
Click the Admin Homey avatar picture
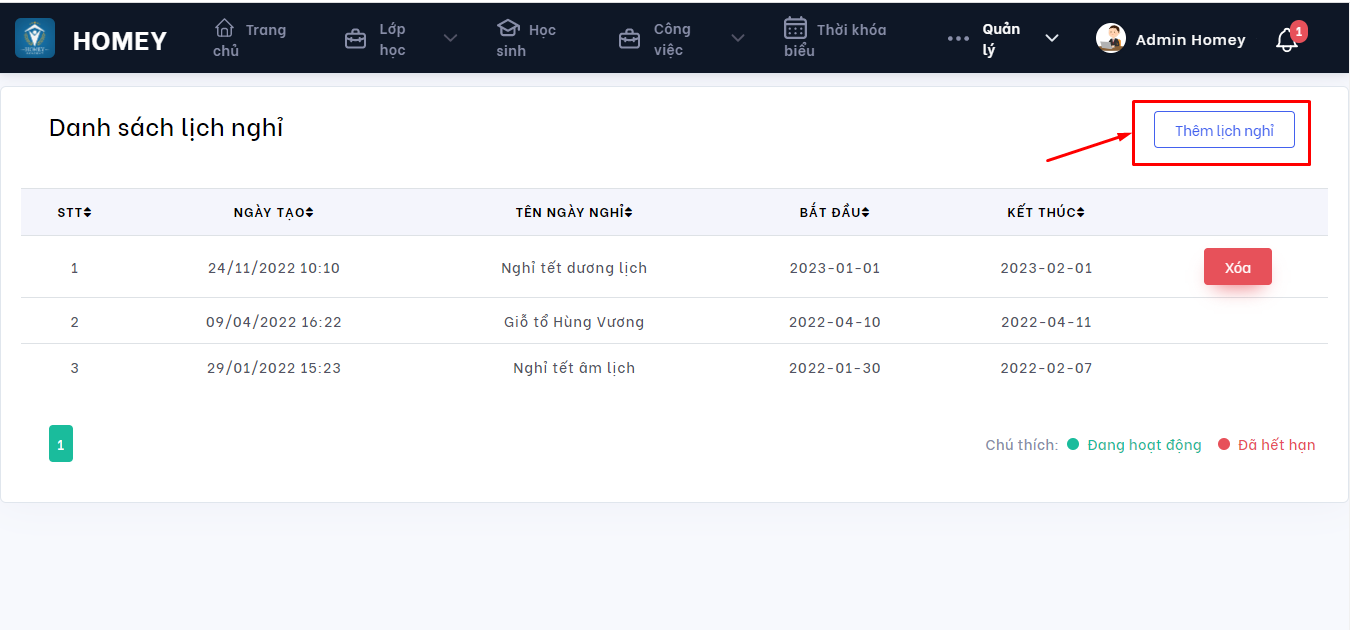tap(1111, 39)
